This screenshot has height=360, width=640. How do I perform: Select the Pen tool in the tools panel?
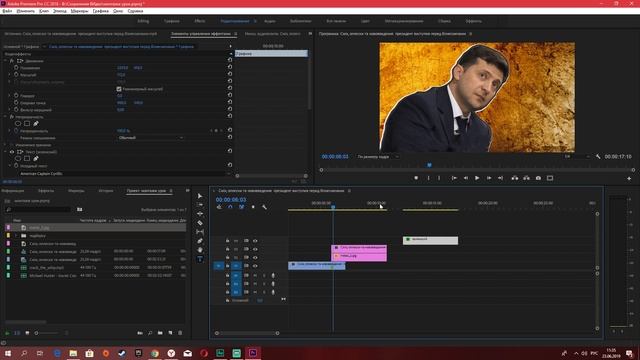pyautogui.click(x=200, y=241)
